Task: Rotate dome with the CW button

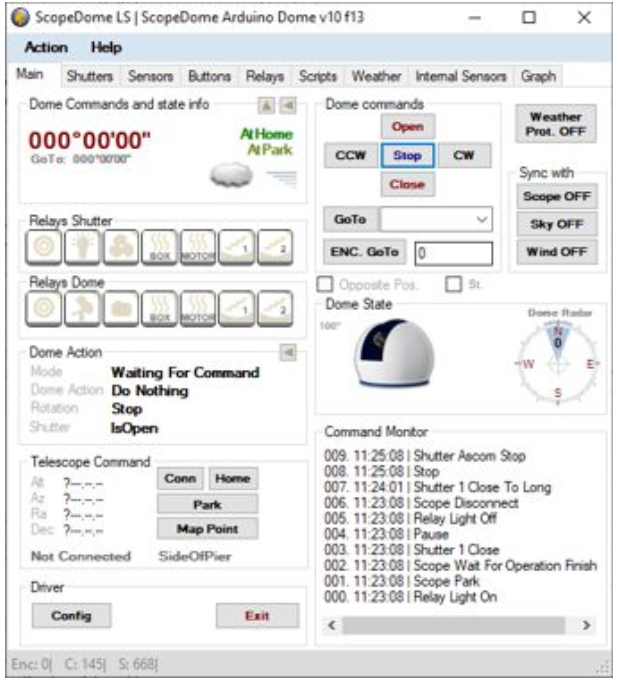Action: click(x=464, y=156)
